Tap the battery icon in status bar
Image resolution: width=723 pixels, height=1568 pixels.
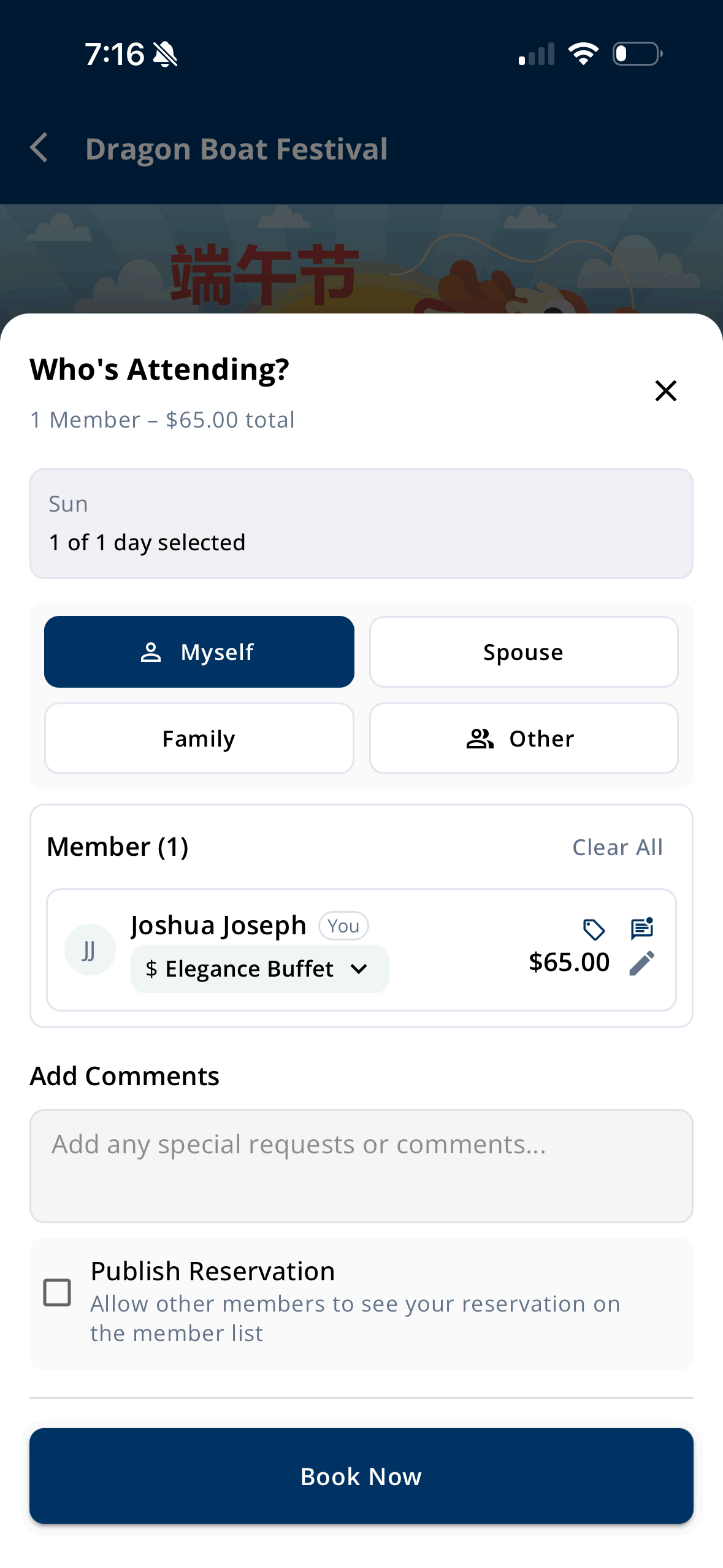(638, 54)
